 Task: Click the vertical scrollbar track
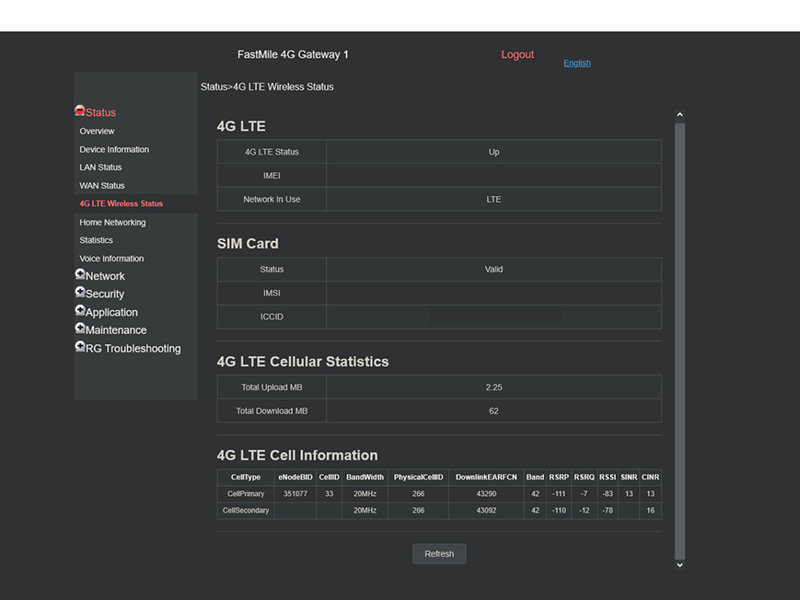(x=680, y=340)
